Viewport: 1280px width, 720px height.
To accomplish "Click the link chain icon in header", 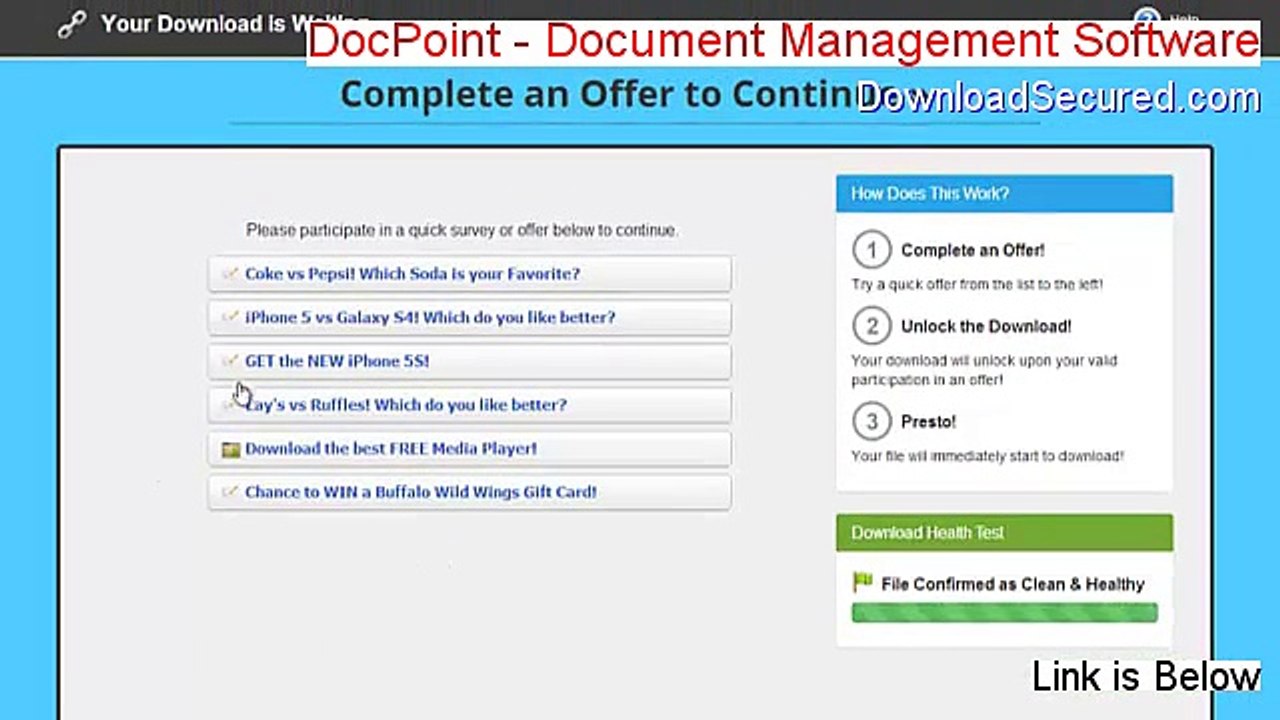I will [x=72, y=24].
